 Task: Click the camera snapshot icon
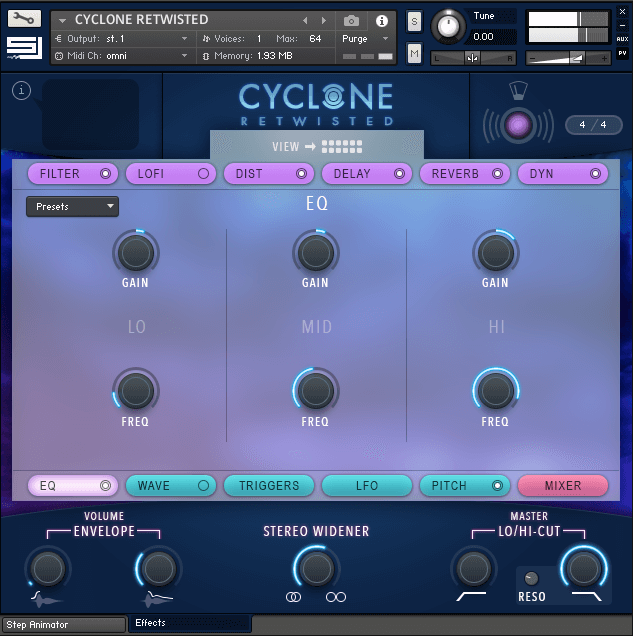[x=351, y=20]
